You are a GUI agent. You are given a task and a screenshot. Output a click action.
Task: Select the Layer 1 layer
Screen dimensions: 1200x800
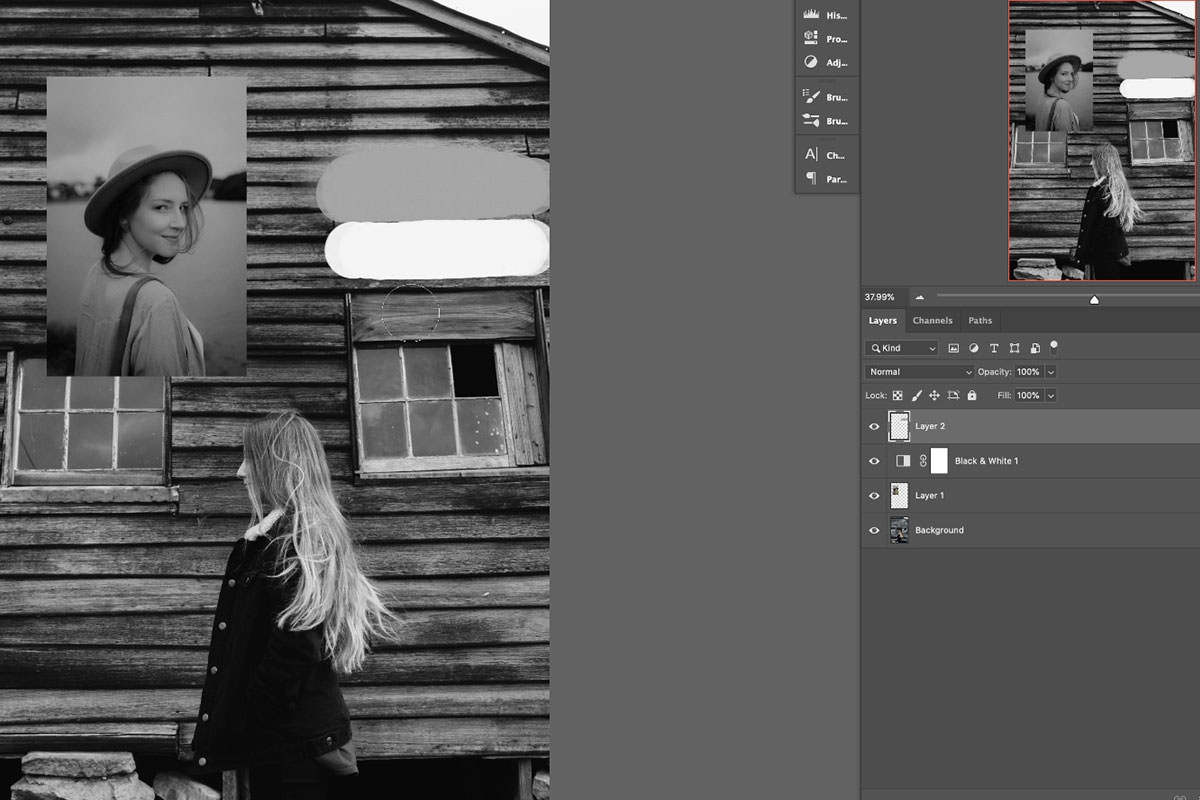[930, 495]
